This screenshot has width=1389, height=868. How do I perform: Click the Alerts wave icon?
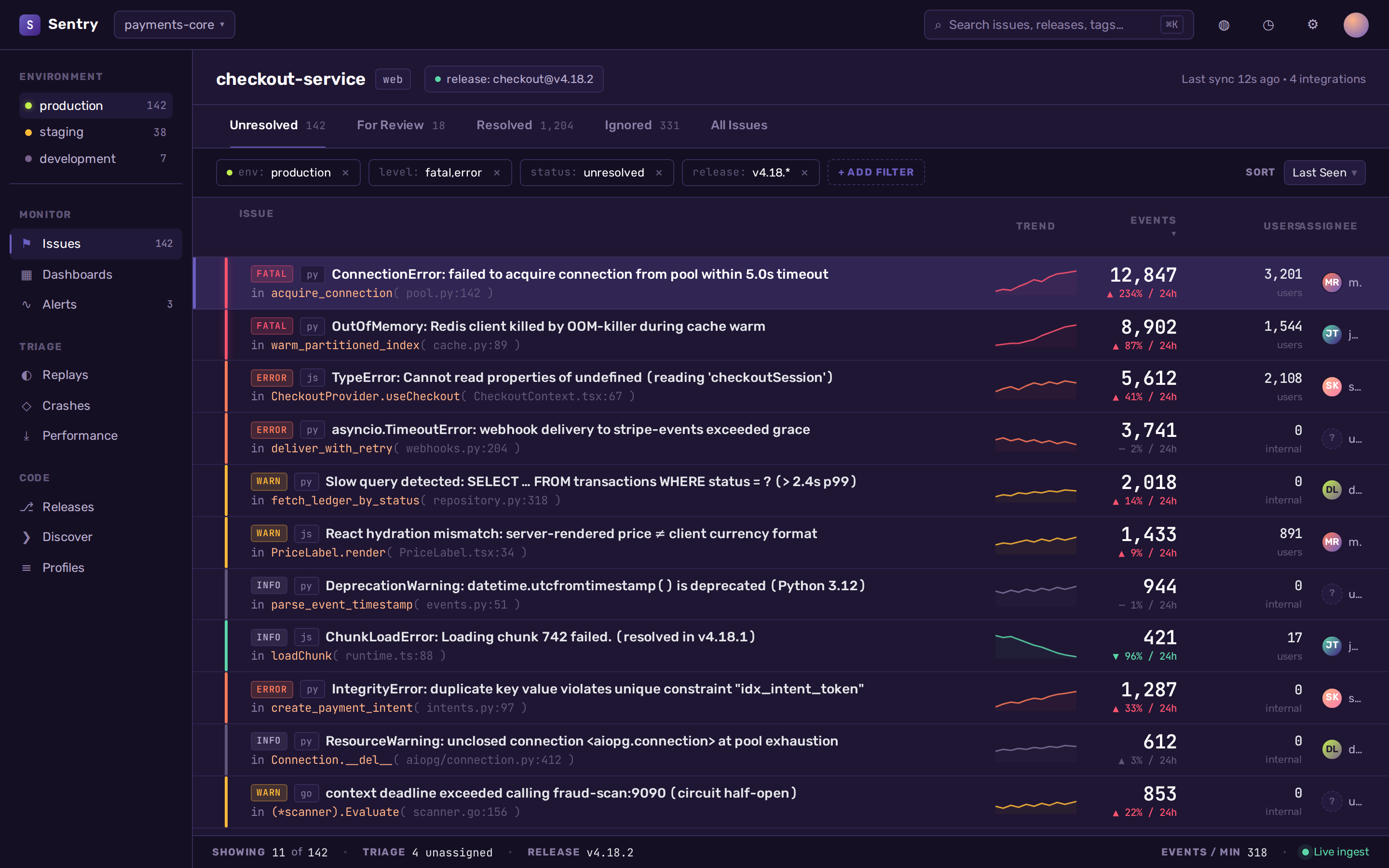pyautogui.click(x=27, y=304)
